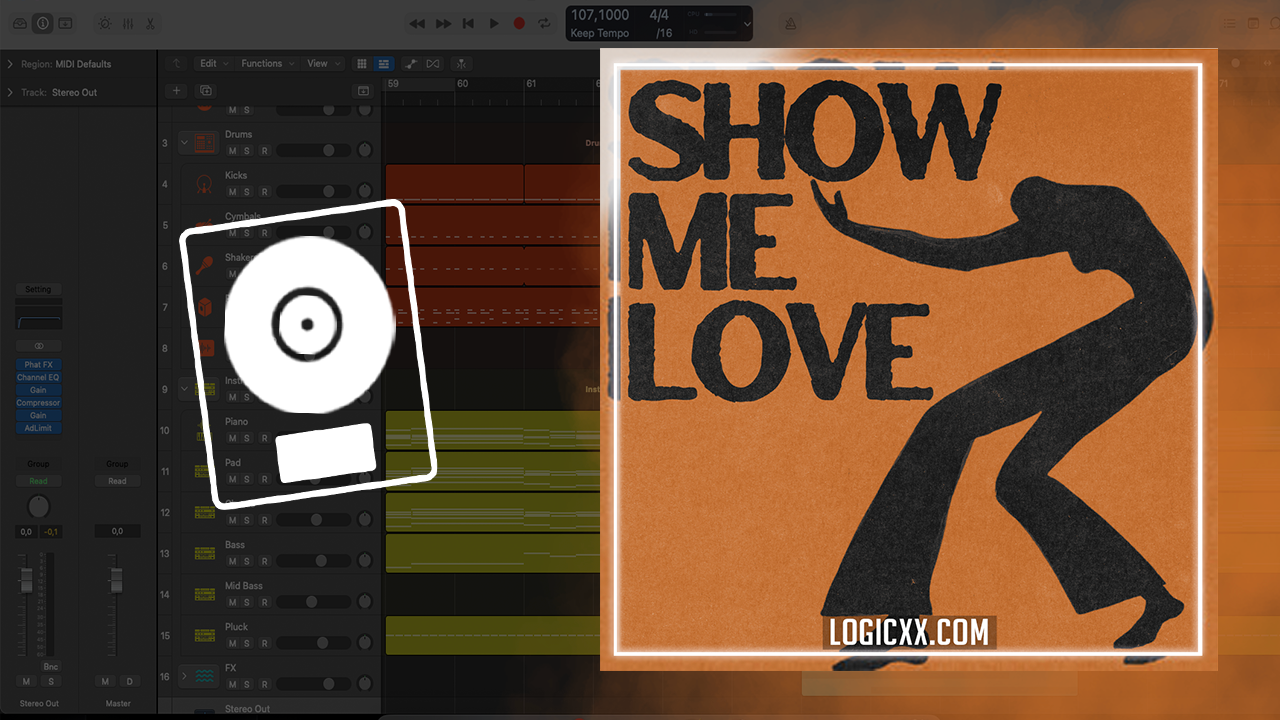1280x720 pixels.
Task: Open Editors with the scissors icon
Action: pos(150,23)
